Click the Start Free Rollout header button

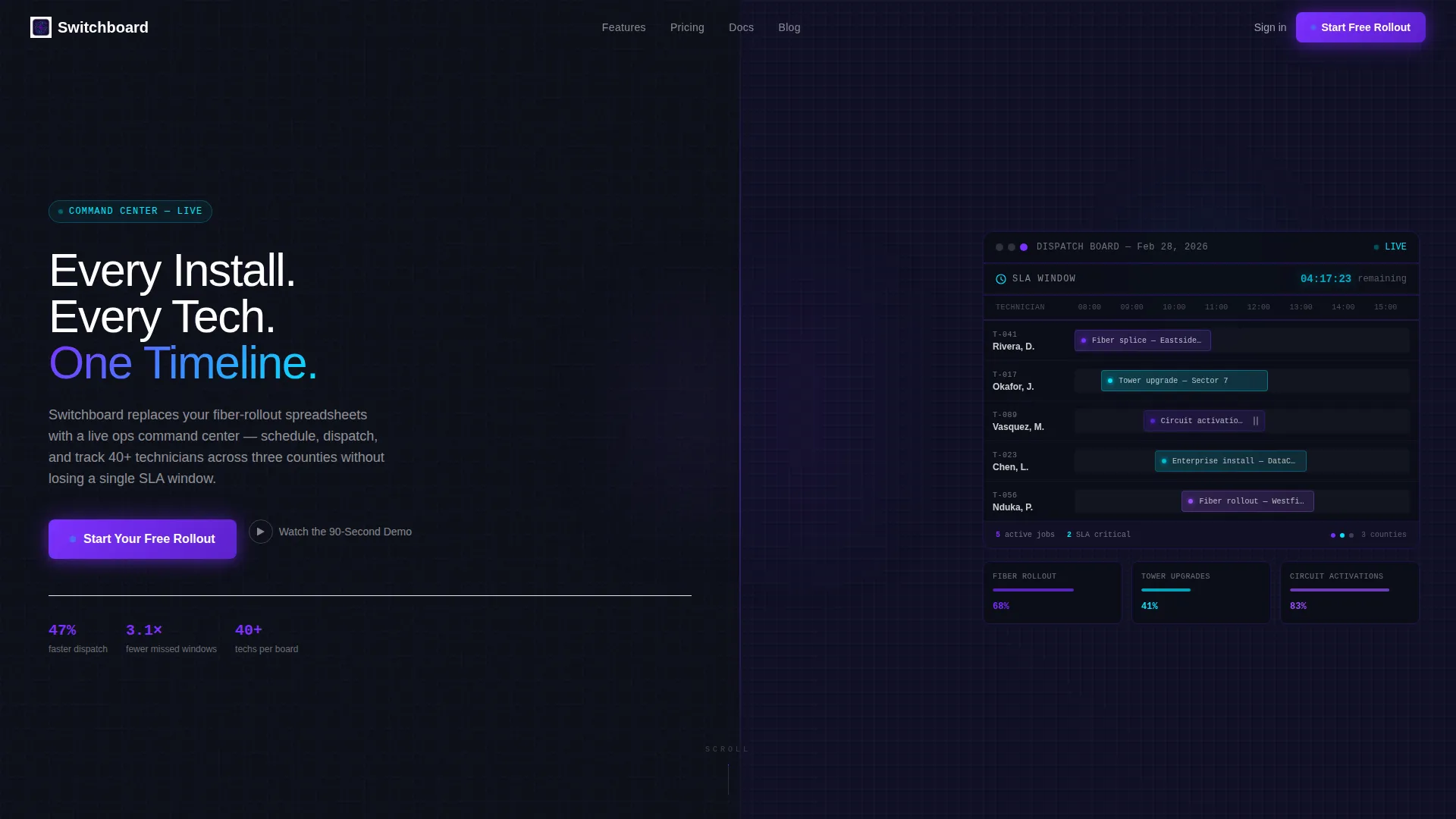[1360, 27]
